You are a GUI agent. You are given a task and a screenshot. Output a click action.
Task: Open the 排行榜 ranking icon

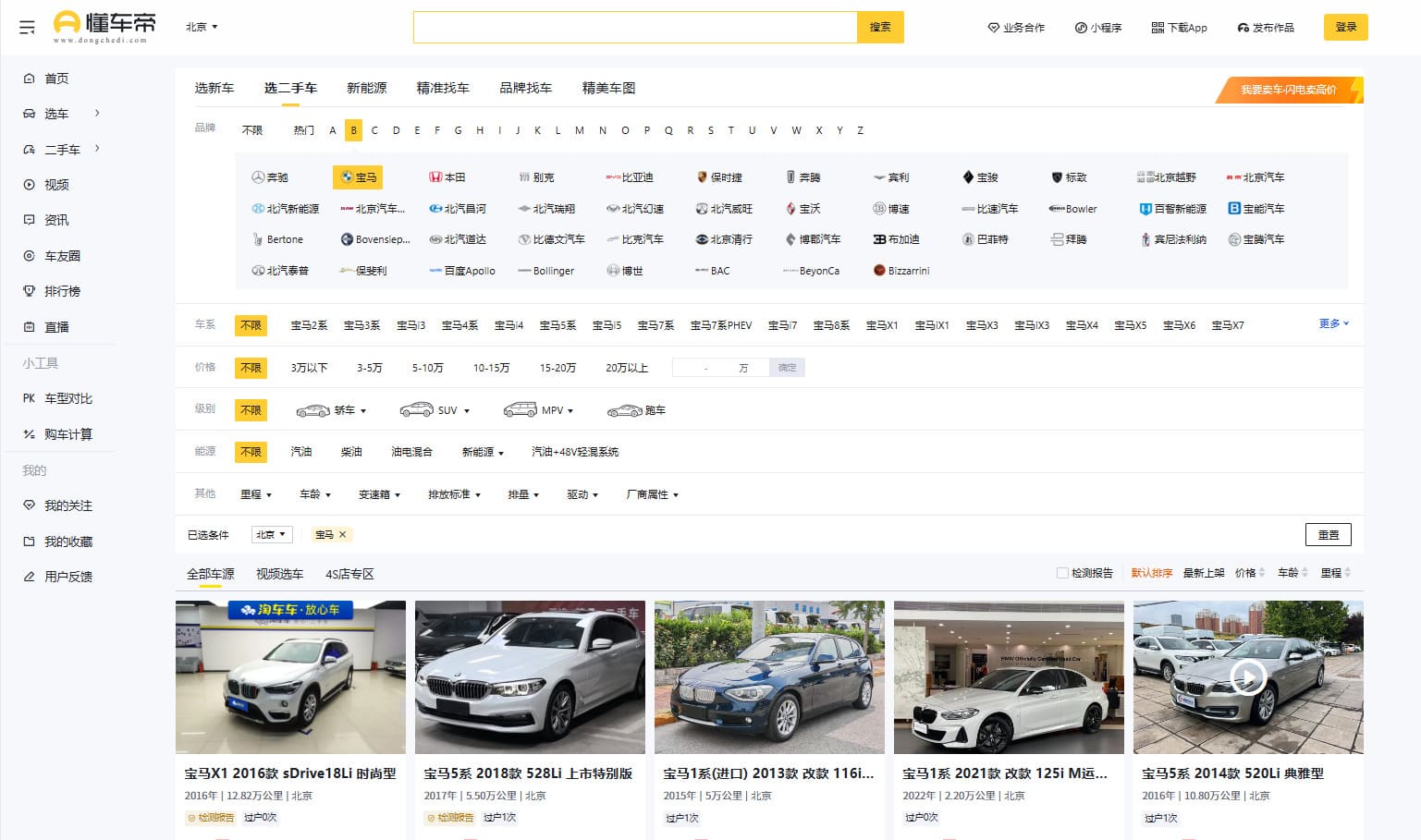pyautogui.click(x=29, y=291)
